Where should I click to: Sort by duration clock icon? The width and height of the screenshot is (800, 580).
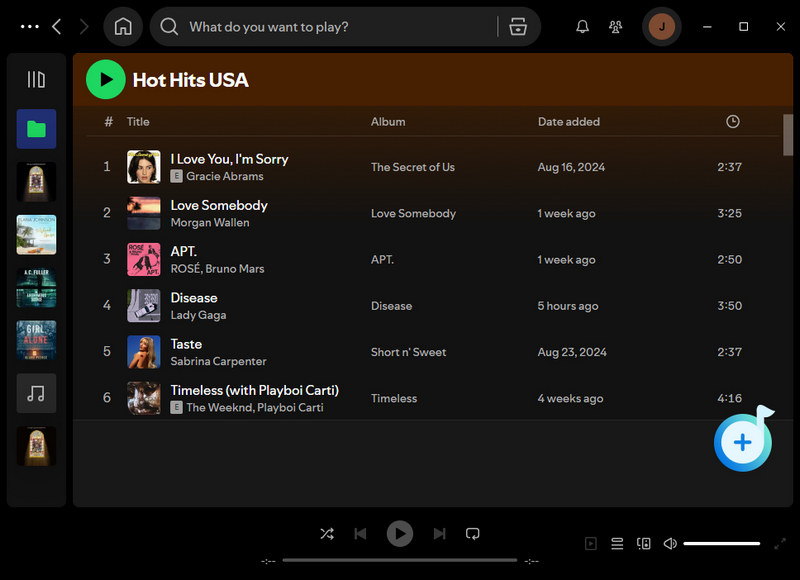click(733, 121)
